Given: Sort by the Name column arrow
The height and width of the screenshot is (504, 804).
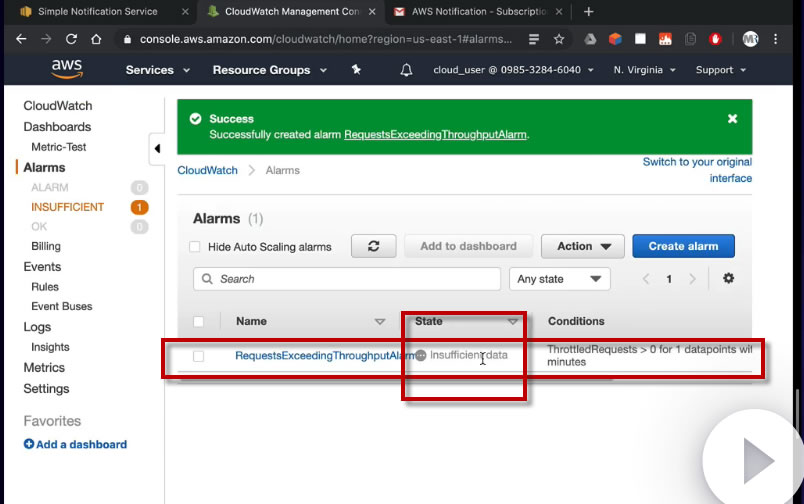Looking at the screenshot, I should [379, 321].
